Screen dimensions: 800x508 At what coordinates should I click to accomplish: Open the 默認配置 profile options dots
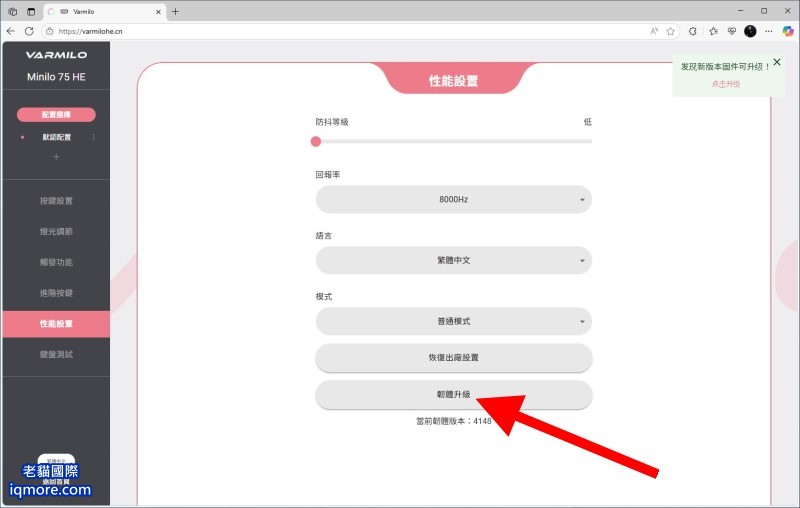pos(93,137)
